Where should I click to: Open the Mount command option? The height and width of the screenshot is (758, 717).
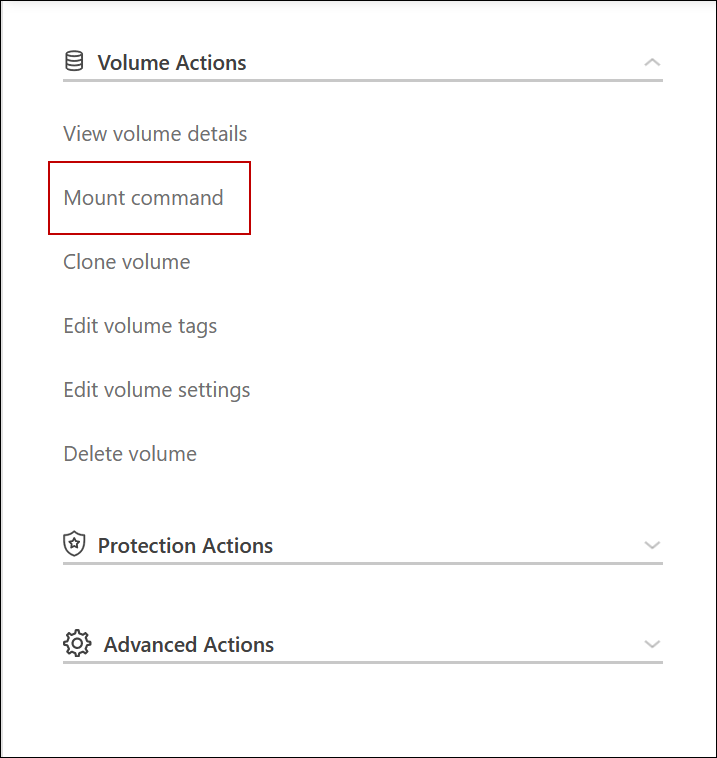144,198
